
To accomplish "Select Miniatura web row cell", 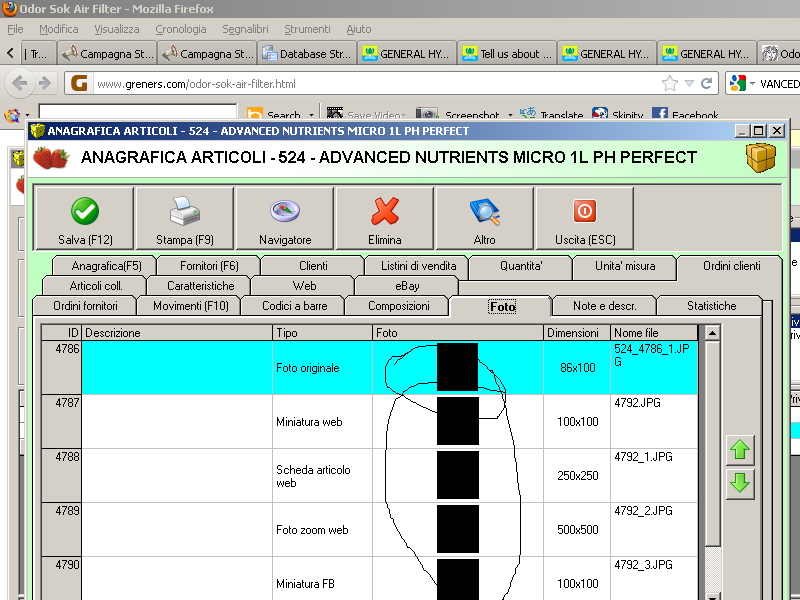I will tap(322, 422).
